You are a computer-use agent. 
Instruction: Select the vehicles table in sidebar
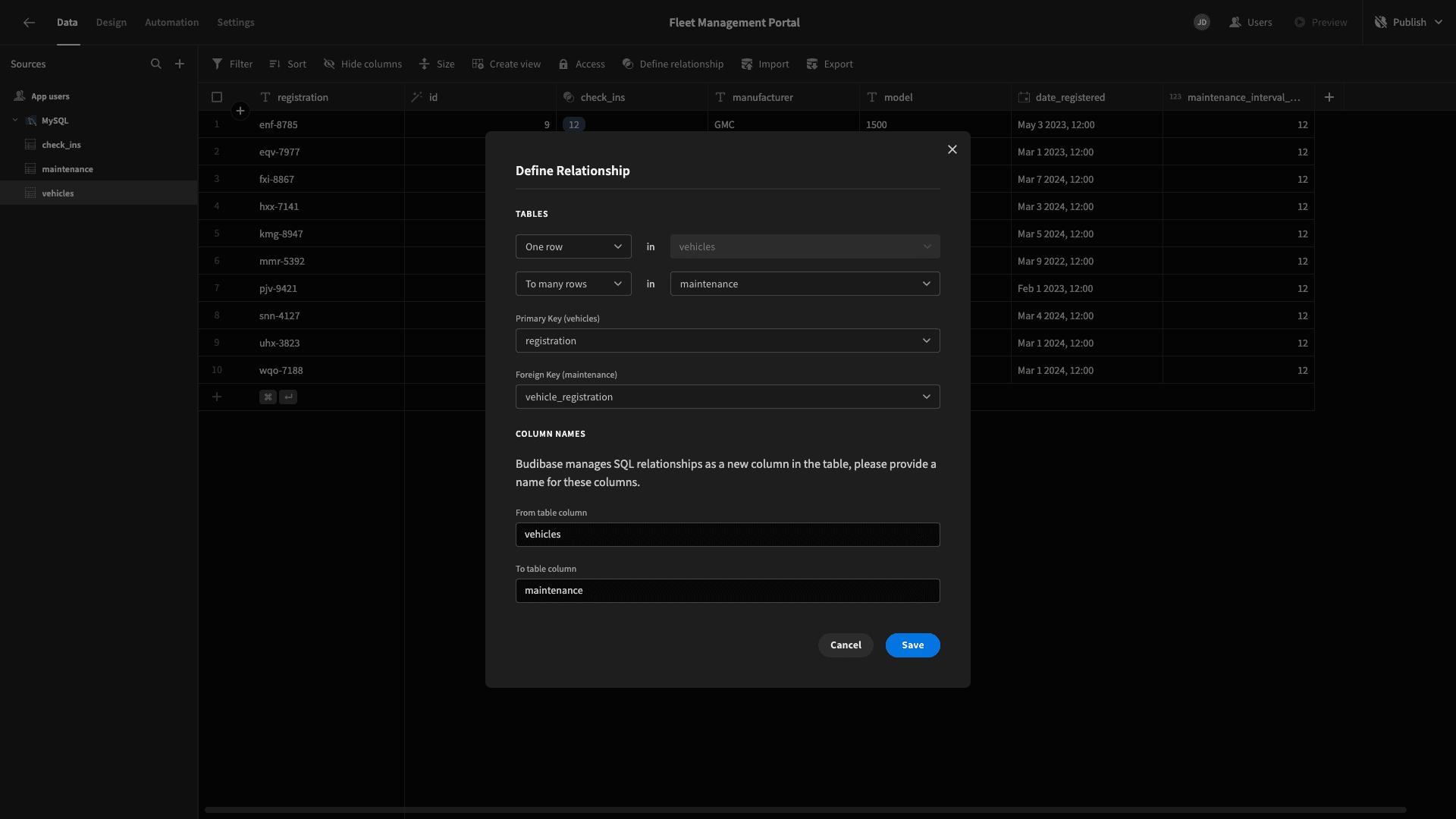[57, 192]
